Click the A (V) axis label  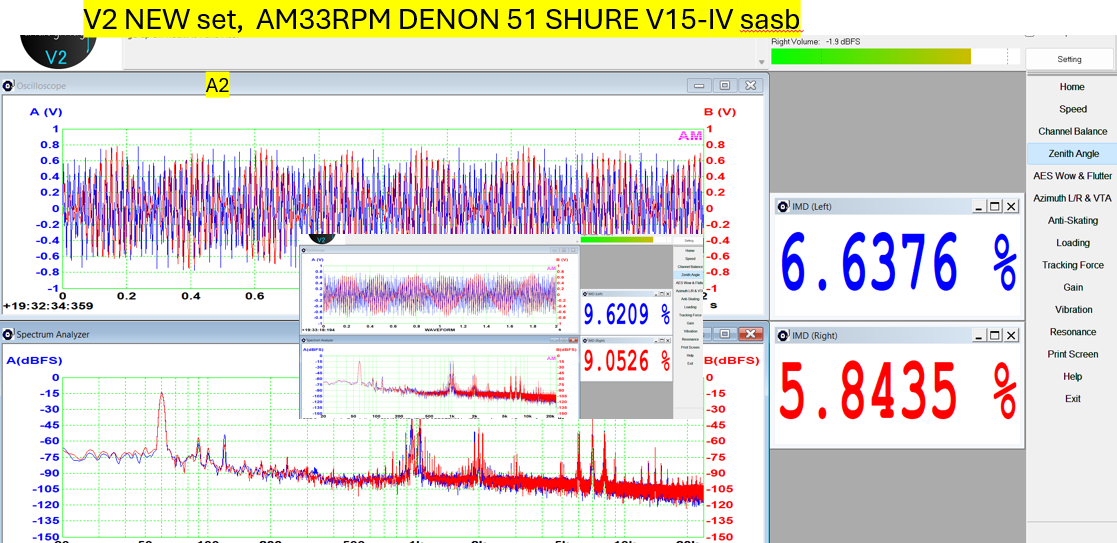[x=46, y=111]
